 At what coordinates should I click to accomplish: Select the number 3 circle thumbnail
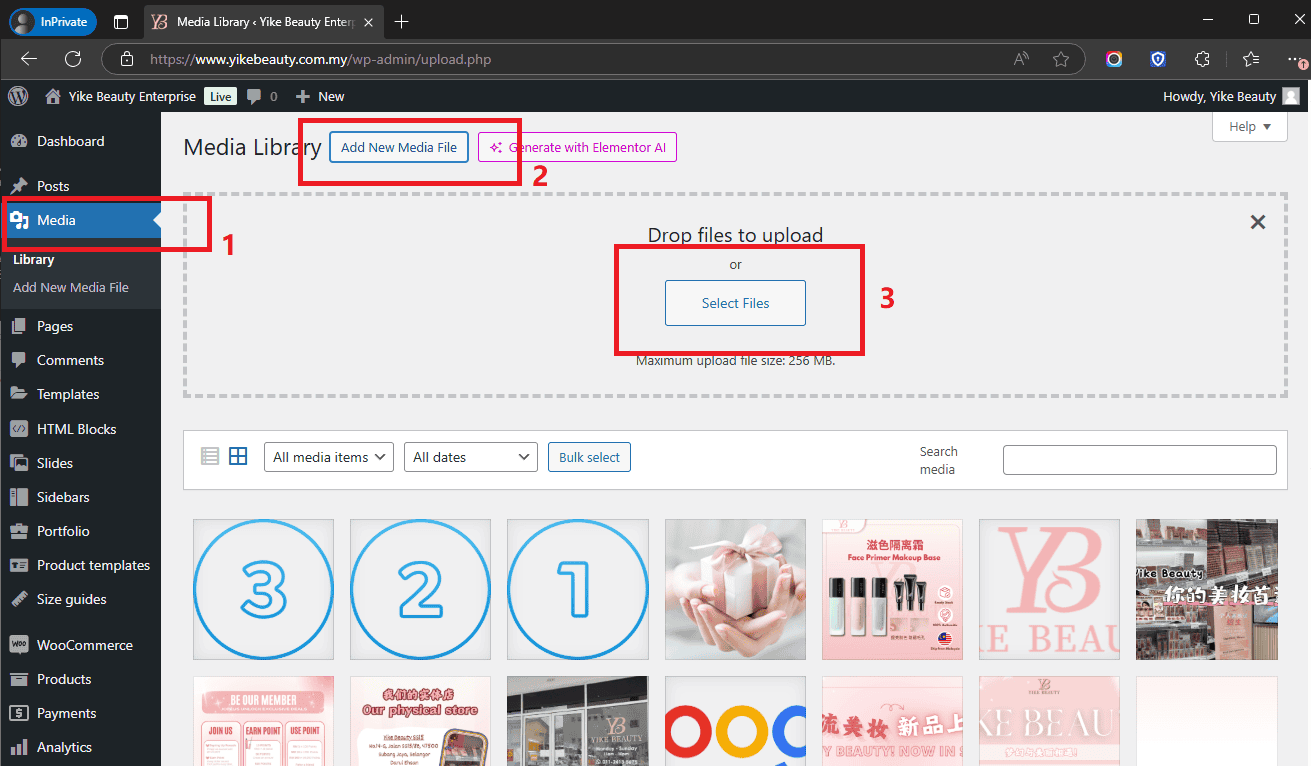(x=263, y=589)
